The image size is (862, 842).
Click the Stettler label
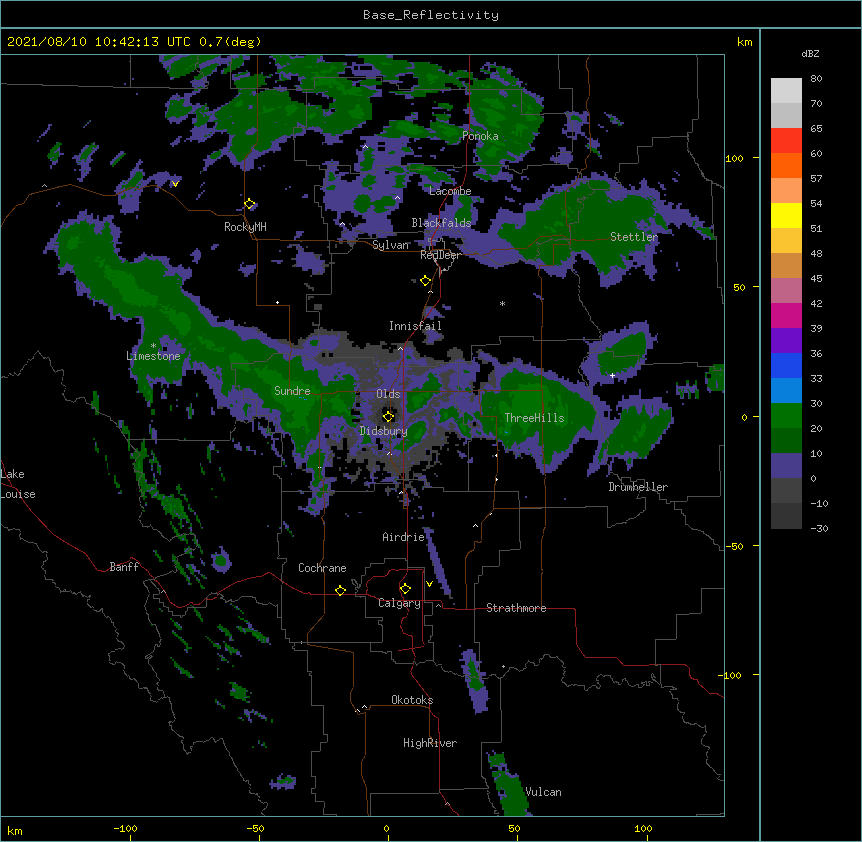[x=634, y=237]
